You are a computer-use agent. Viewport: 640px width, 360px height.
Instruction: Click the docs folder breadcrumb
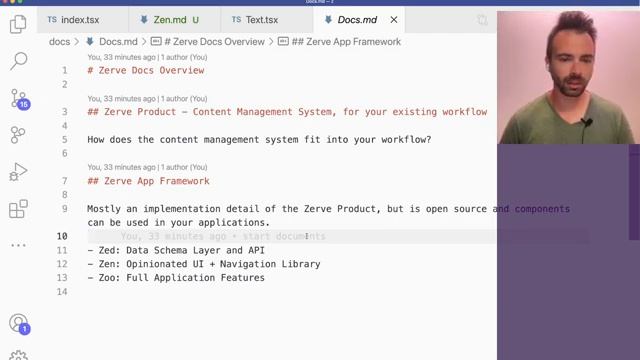coord(60,42)
